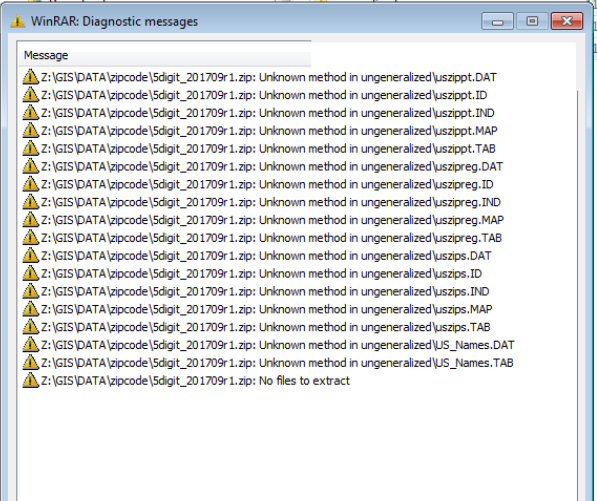Select the uszipreg.MAP unknown method message

pos(272,220)
